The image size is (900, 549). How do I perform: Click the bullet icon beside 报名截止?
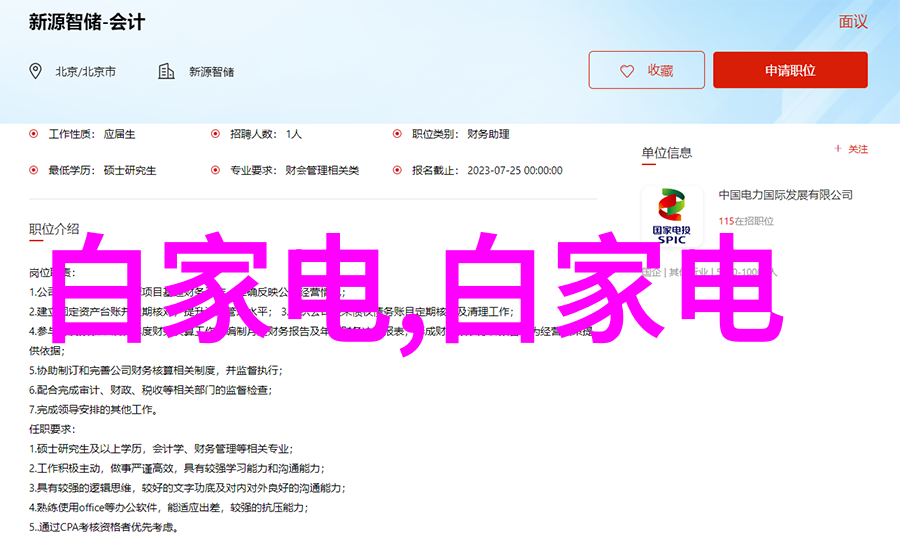click(x=397, y=170)
